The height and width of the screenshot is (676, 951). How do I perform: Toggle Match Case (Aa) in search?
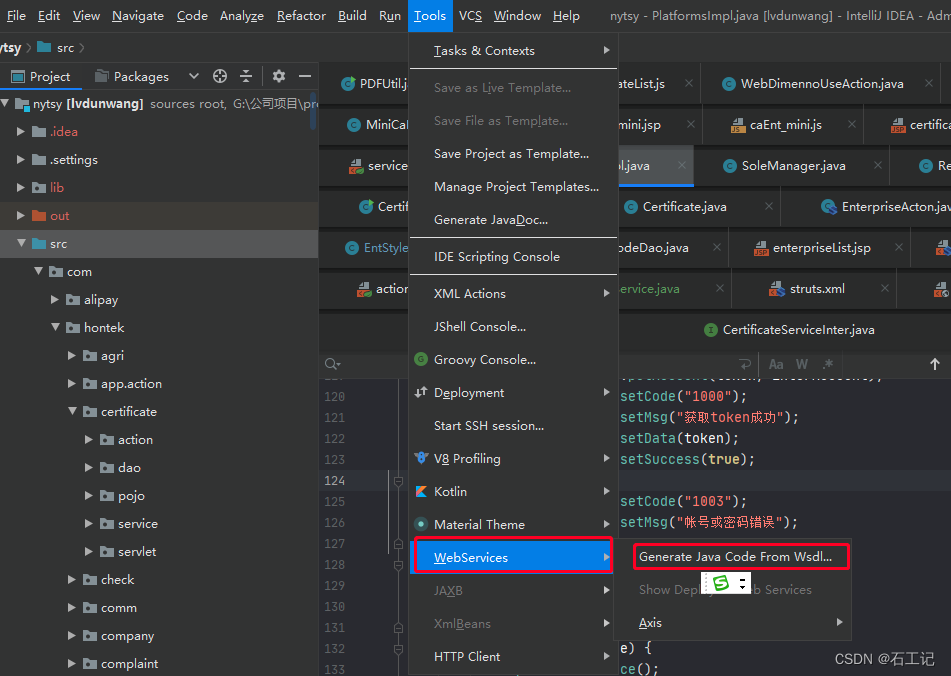tap(776, 364)
